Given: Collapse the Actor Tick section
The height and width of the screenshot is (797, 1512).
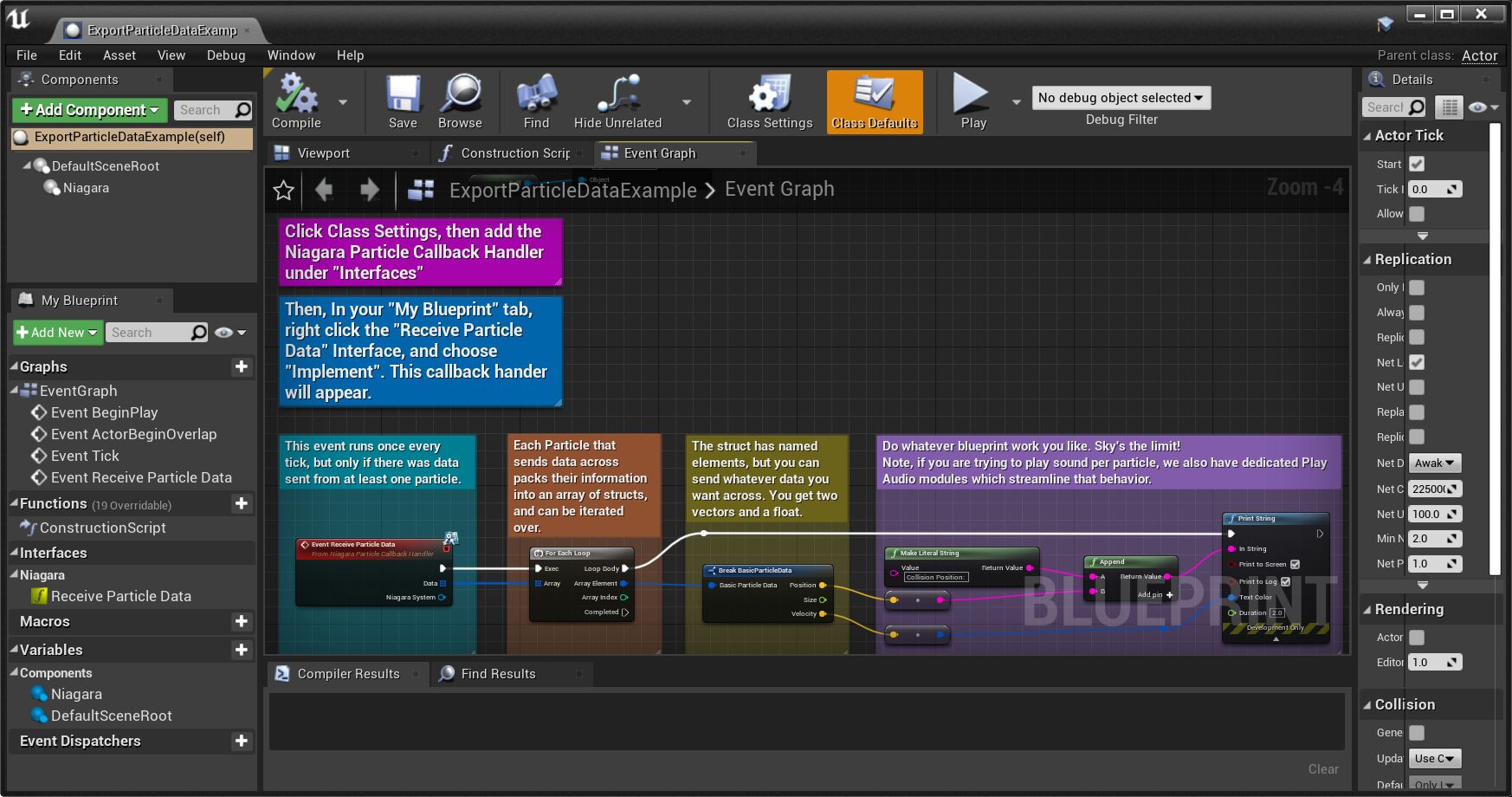Looking at the screenshot, I should [x=1367, y=136].
